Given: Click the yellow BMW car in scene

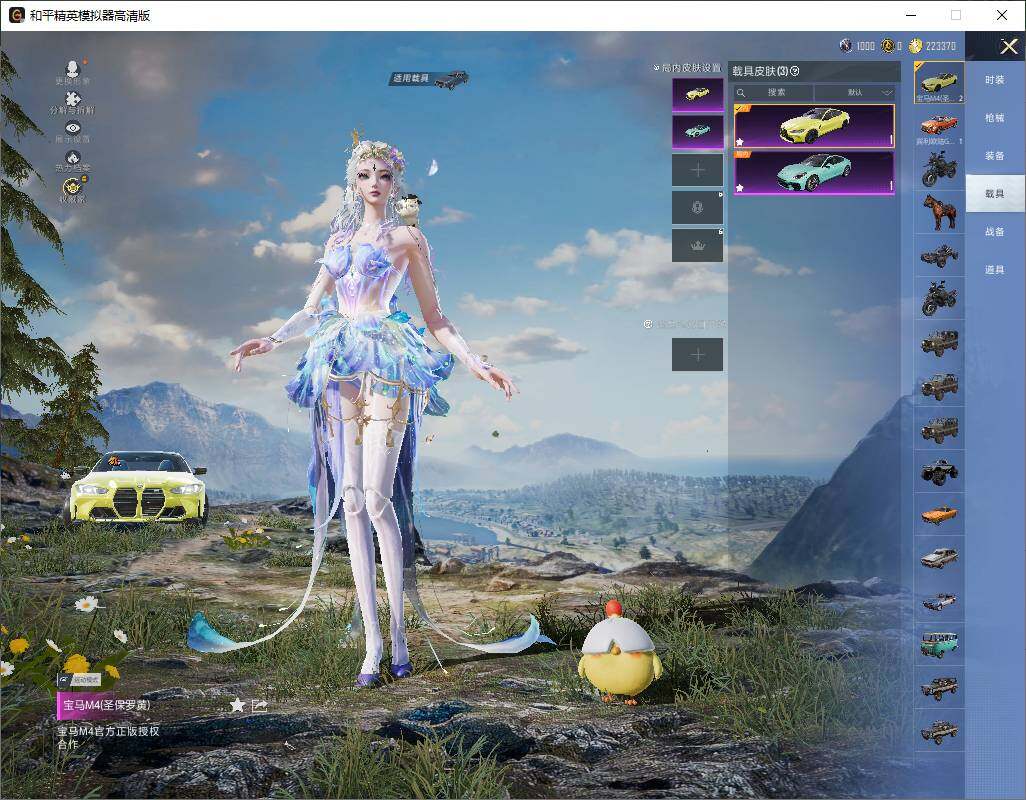Looking at the screenshot, I should click(x=137, y=489).
